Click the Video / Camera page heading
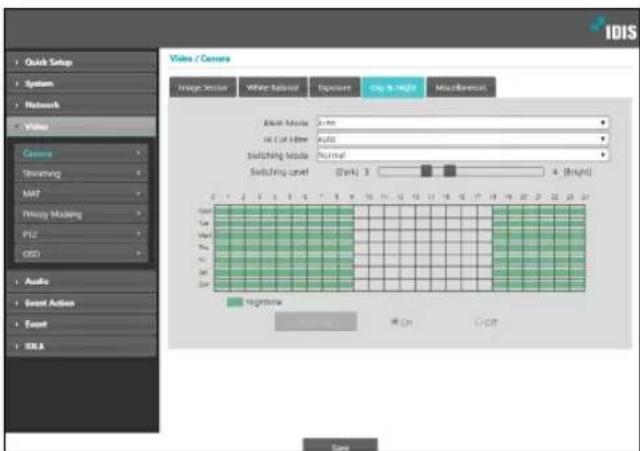 200,59
